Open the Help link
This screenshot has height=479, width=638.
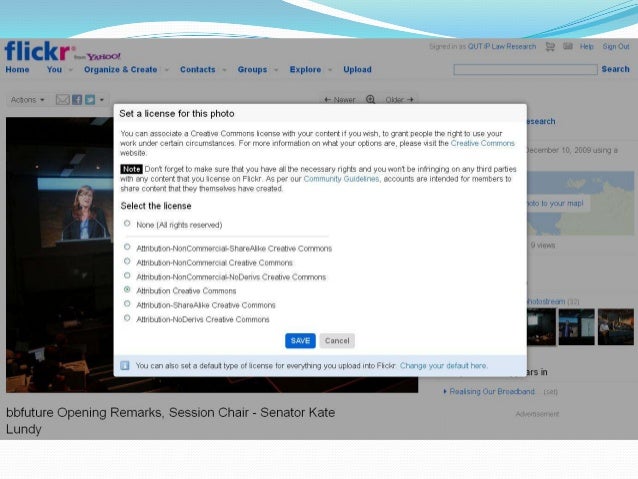(586, 47)
